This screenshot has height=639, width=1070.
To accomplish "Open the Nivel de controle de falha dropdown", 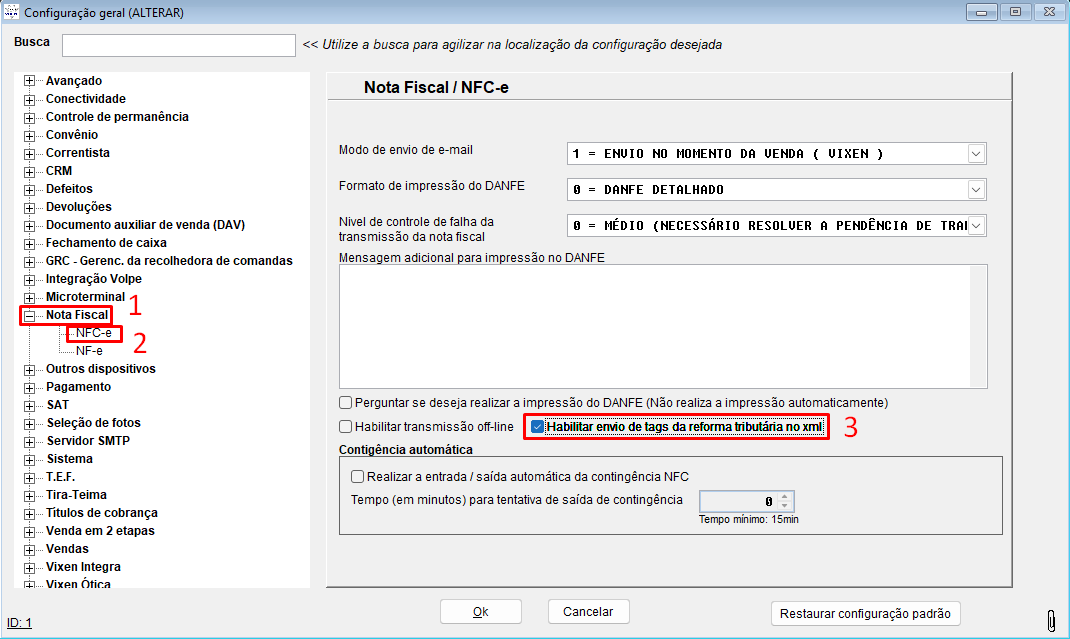I will 977,225.
